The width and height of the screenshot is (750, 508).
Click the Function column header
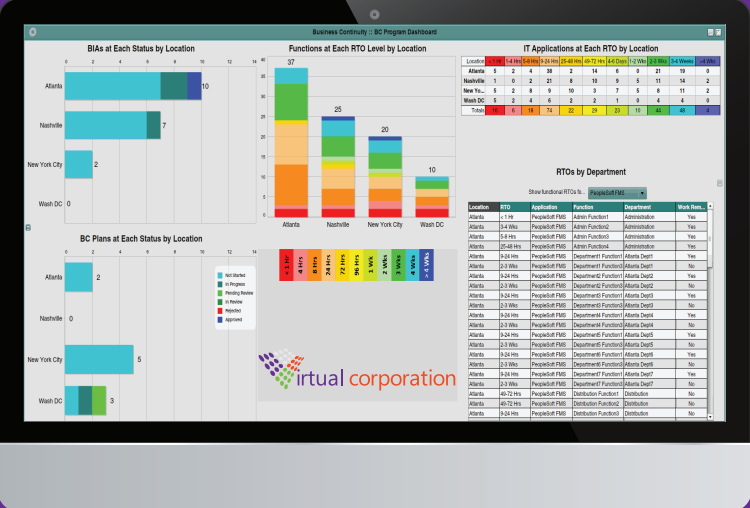pos(596,207)
